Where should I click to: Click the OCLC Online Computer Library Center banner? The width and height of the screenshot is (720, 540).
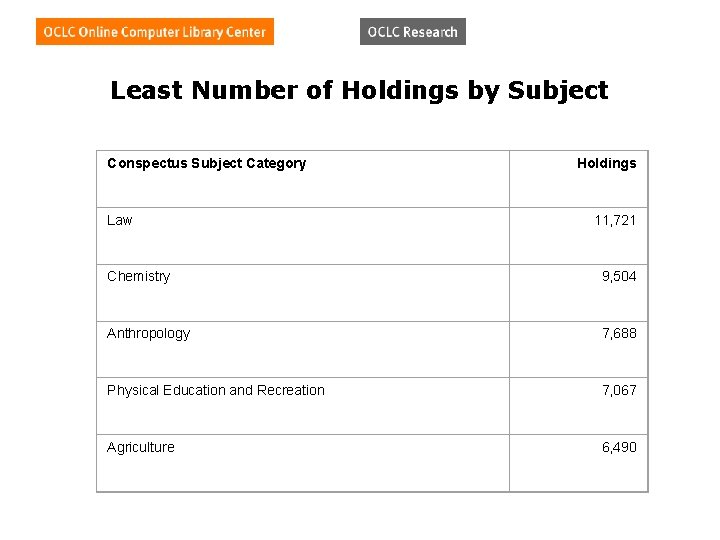(155, 32)
